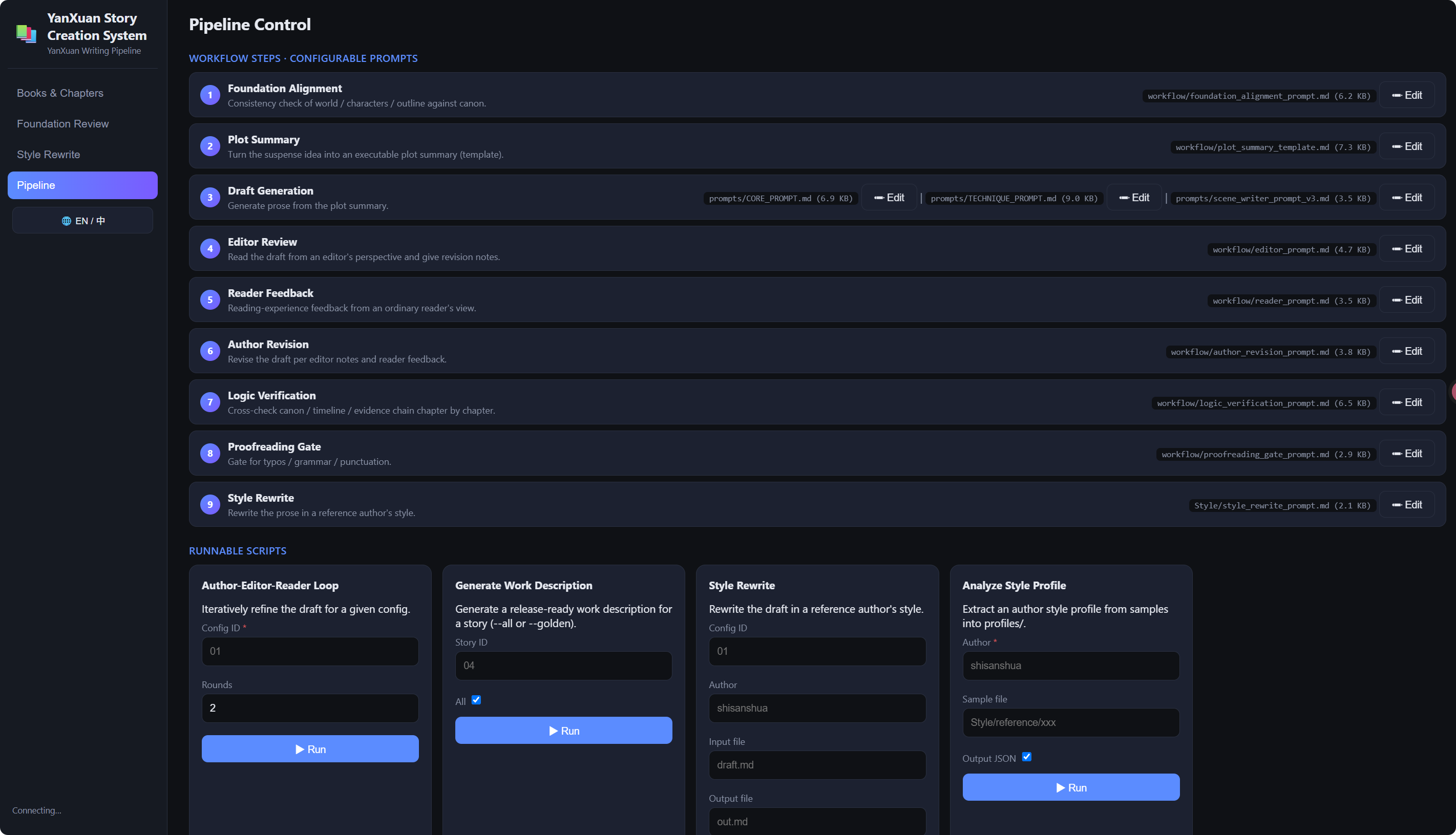Click the YanXuan books logo icon
1456x835 pixels.
tap(27, 33)
